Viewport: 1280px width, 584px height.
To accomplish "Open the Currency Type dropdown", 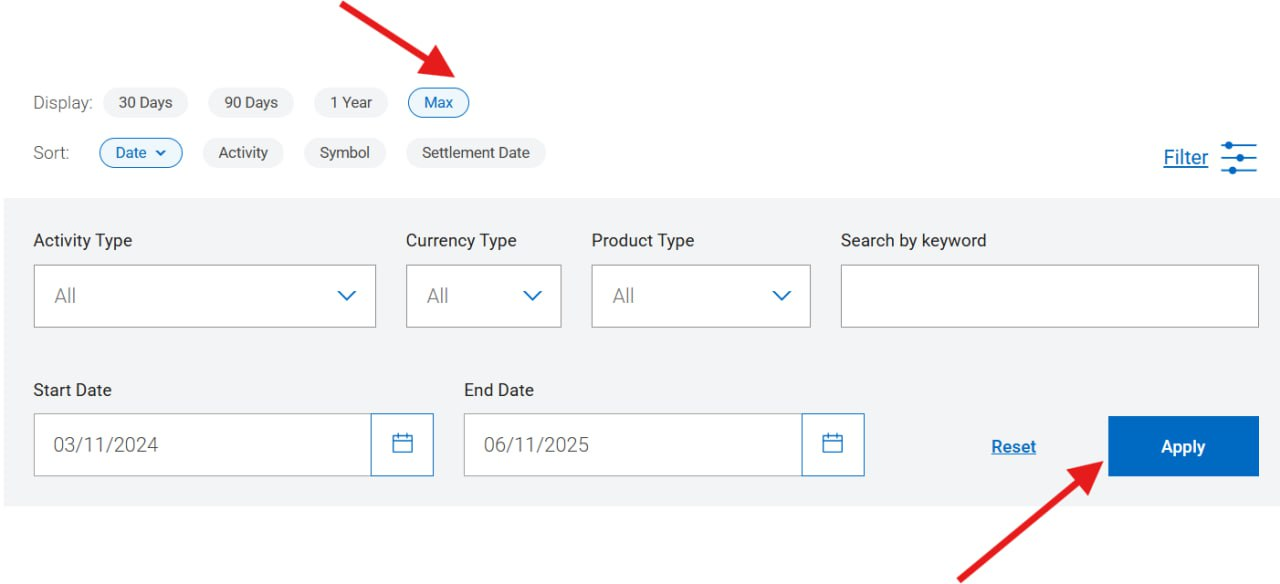I will pyautogui.click(x=483, y=296).
